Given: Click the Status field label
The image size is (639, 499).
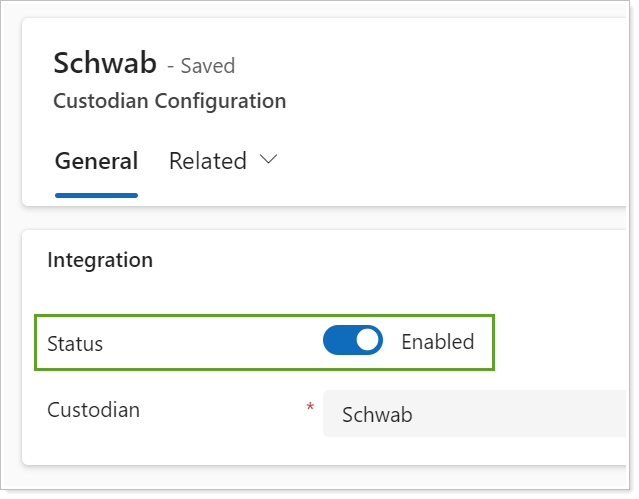Looking at the screenshot, I should 75,343.
